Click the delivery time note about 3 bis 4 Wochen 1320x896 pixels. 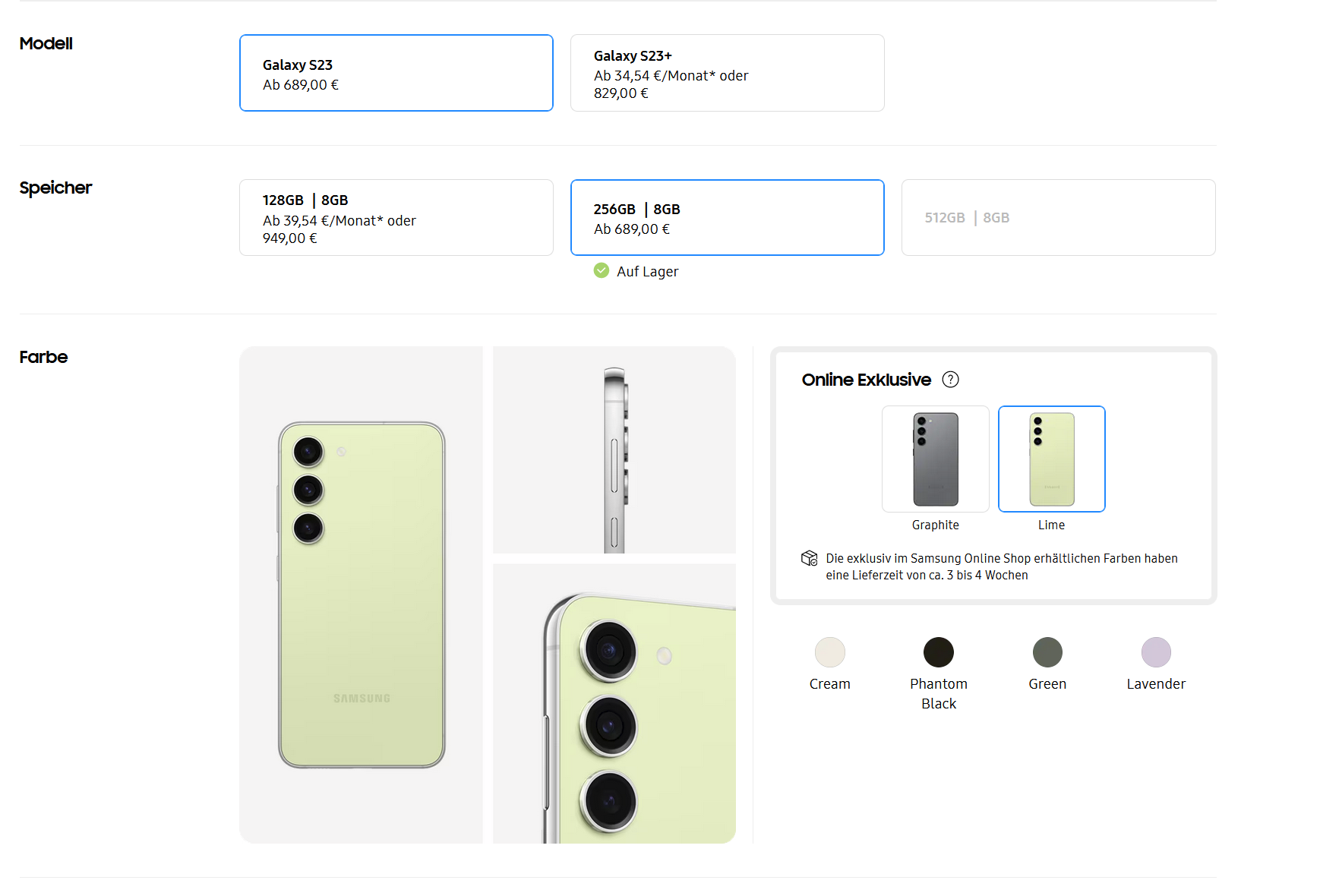1002,566
